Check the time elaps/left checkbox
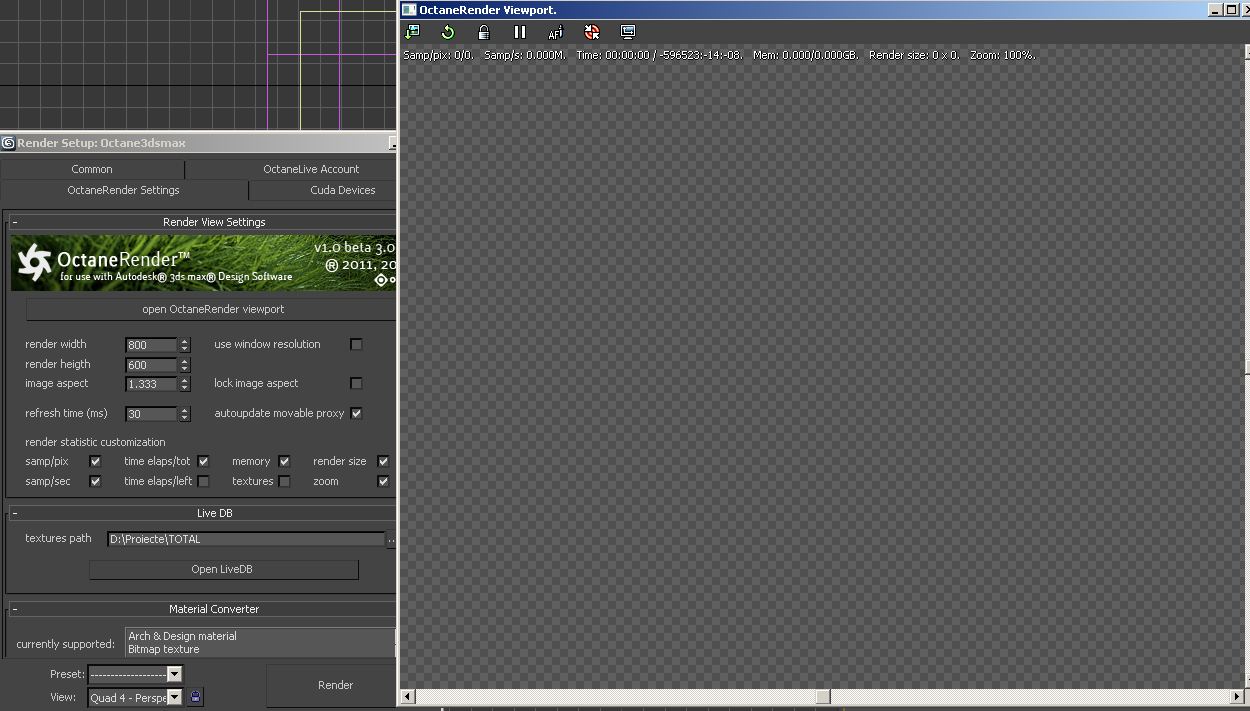This screenshot has width=1250, height=711. (203, 481)
